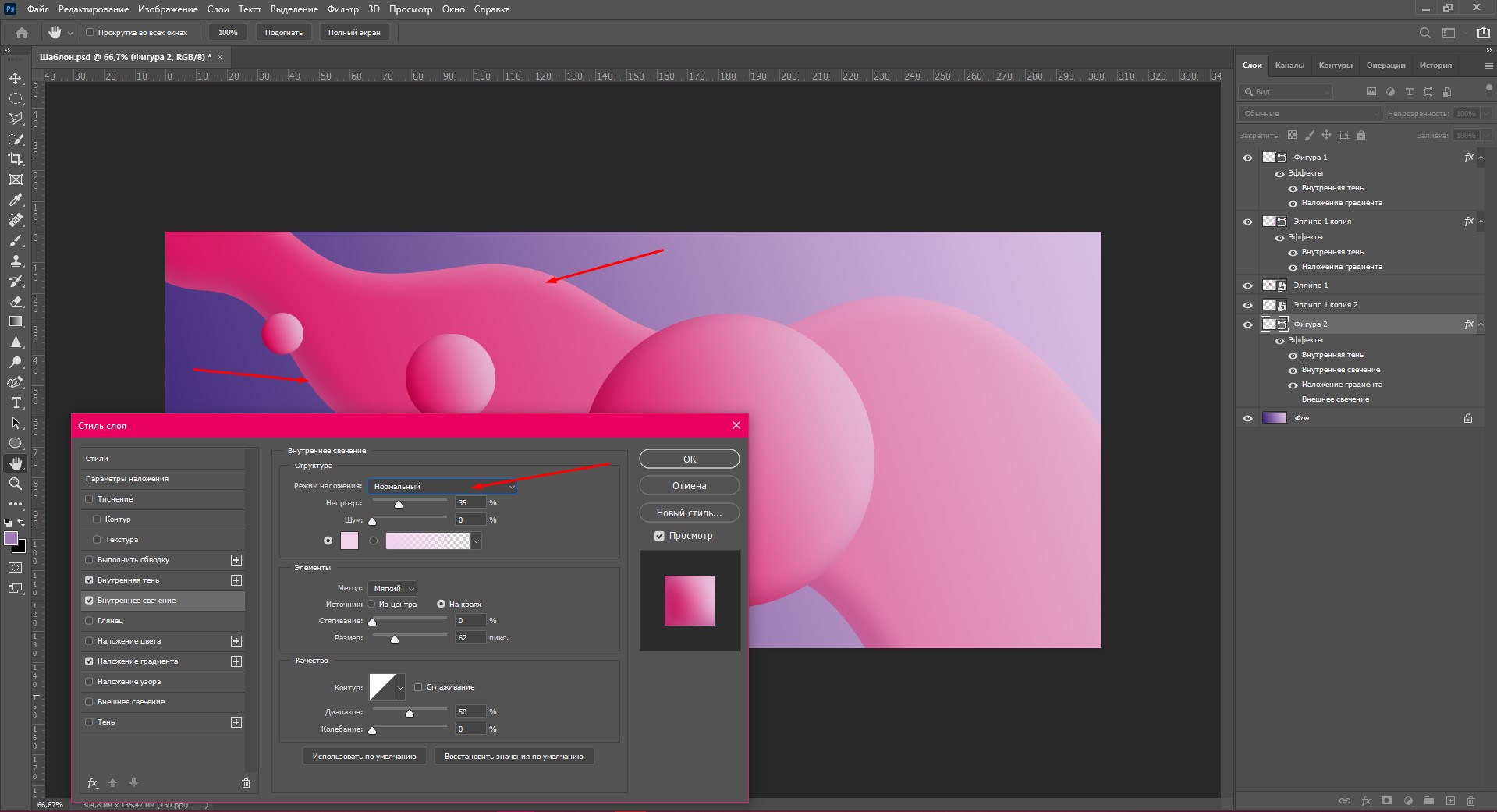
Task: Click the Eraser tool
Action: [x=16, y=301]
